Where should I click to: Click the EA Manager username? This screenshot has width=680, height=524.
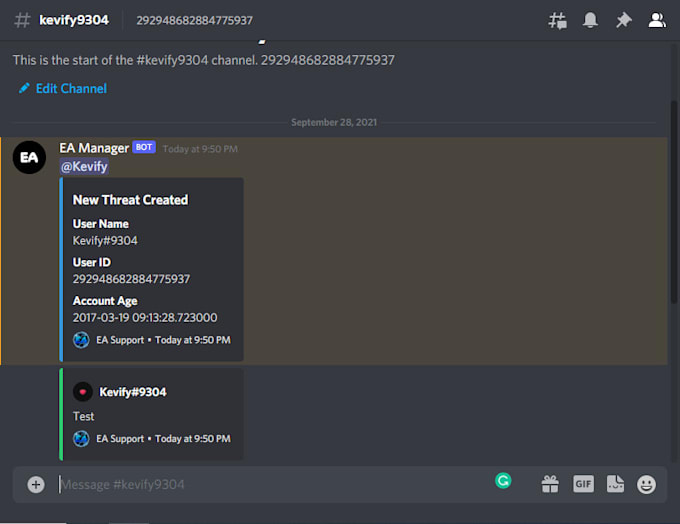tap(94, 148)
